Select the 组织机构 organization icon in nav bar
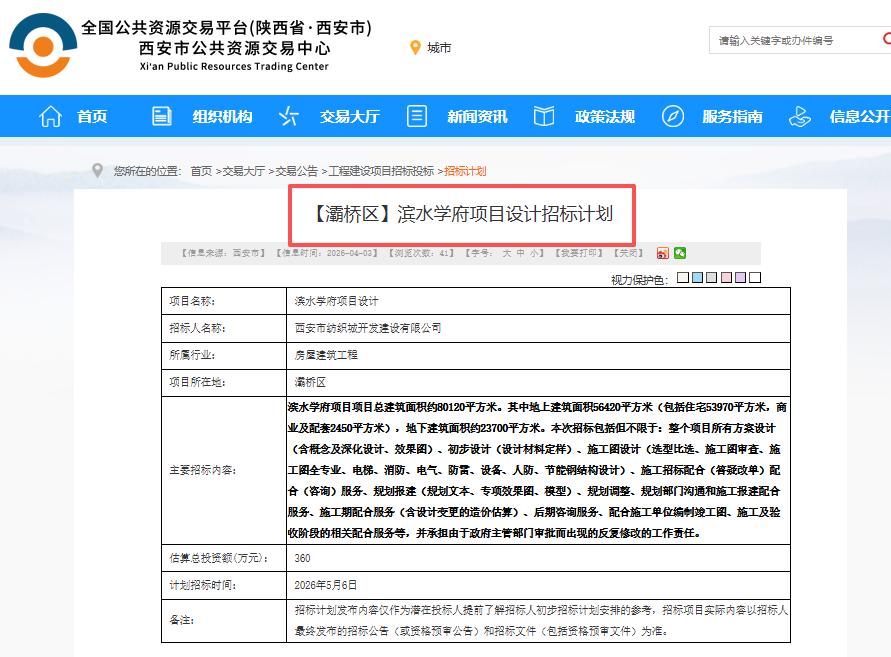The height and width of the screenshot is (657, 891). [x=160, y=116]
